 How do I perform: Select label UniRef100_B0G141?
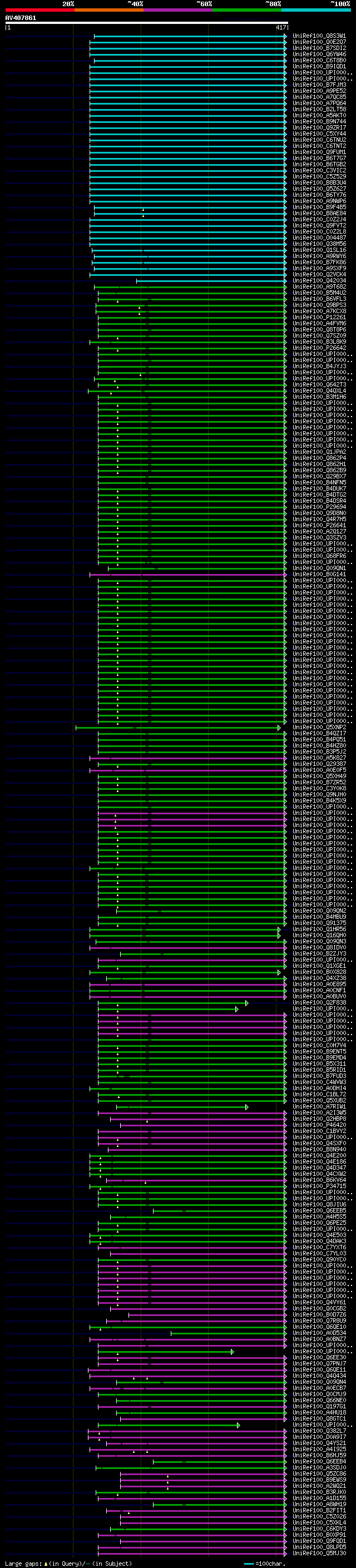click(x=319, y=574)
